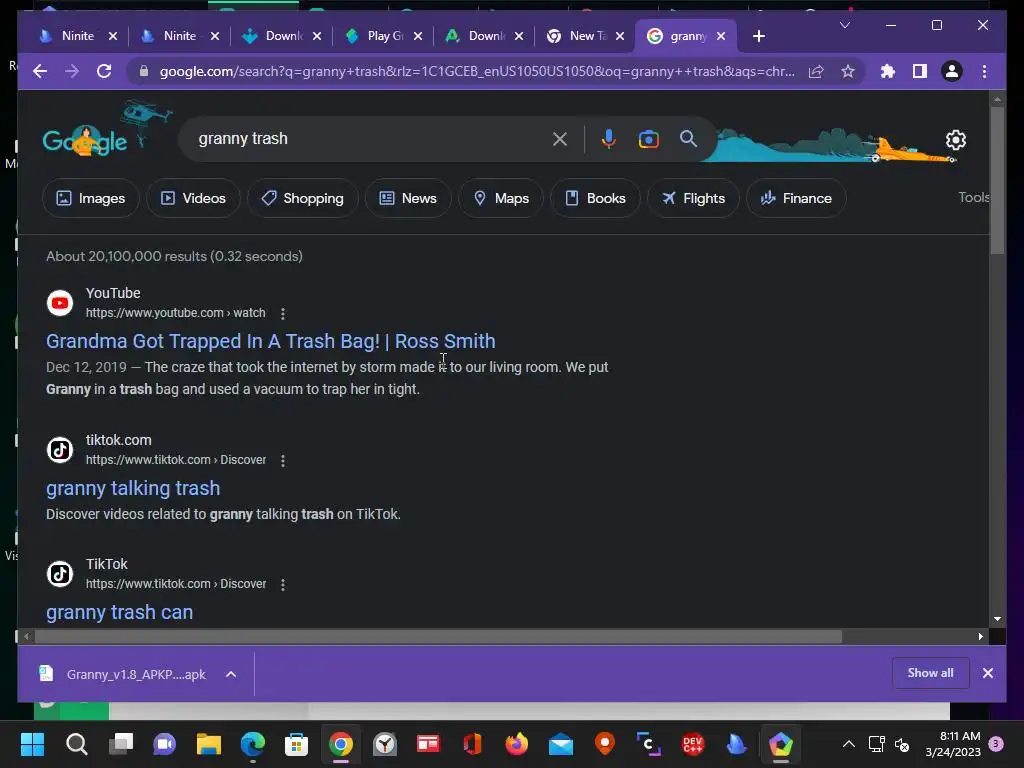The image size is (1024, 768).
Task: Focus the address bar URL
Action: coord(477,71)
